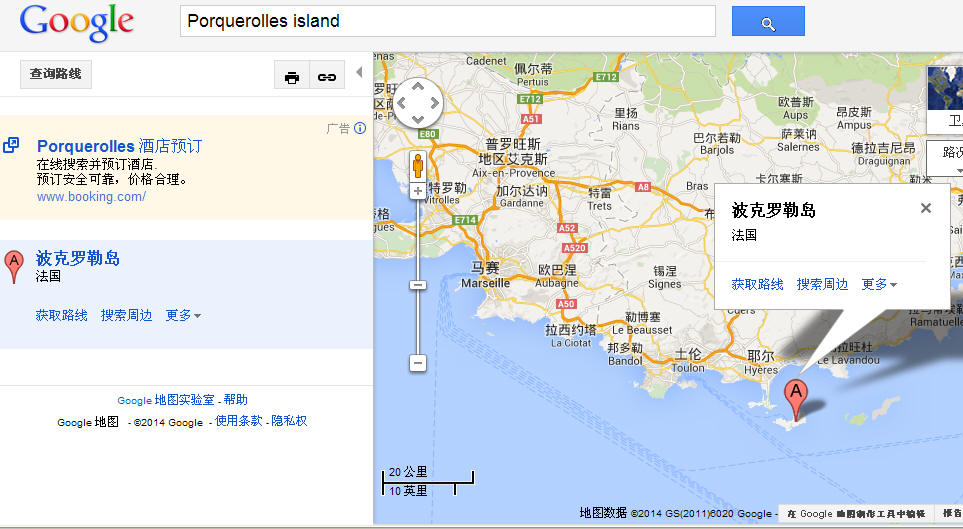This screenshot has width=963, height=529.
Task: Click the Hyères label on map
Action: [x=761, y=370]
